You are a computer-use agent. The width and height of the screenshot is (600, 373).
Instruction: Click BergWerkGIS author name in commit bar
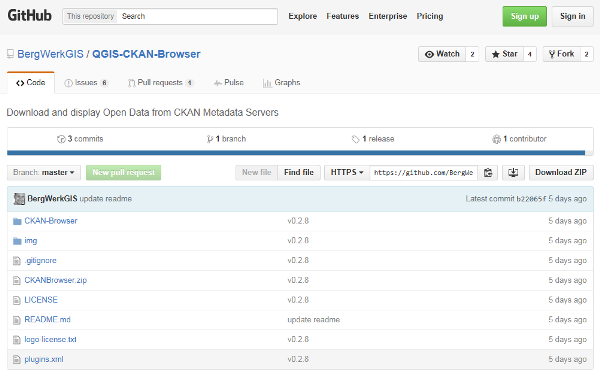[x=52, y=199]
